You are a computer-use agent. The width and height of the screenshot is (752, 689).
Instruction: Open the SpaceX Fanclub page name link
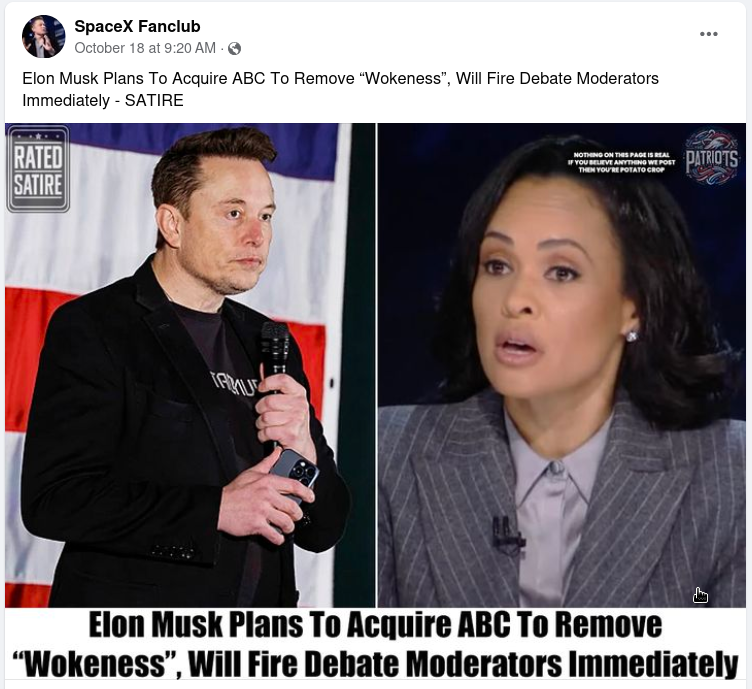(137, 26)
